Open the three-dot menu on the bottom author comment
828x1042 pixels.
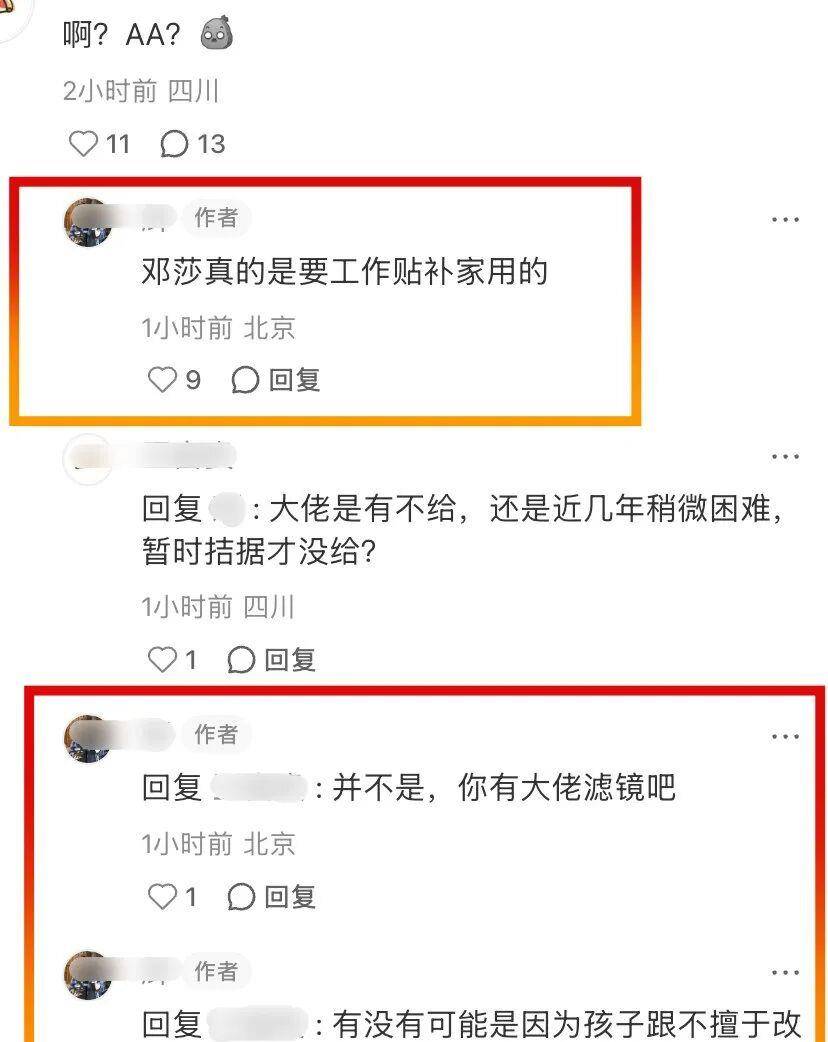(785, 973)
